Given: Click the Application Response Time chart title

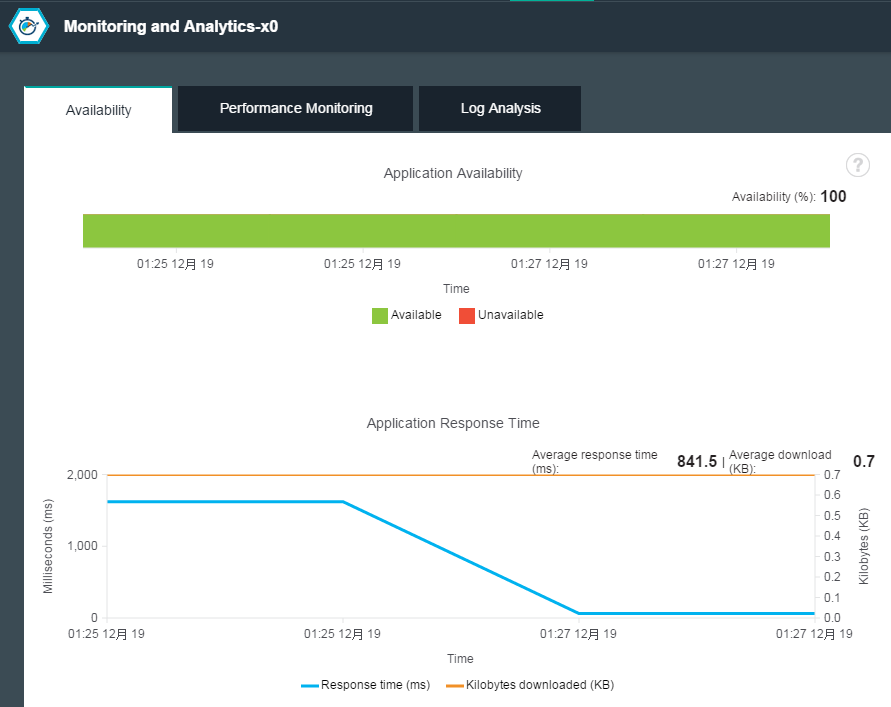Looking at the screenshot, I should pos(453,423).
